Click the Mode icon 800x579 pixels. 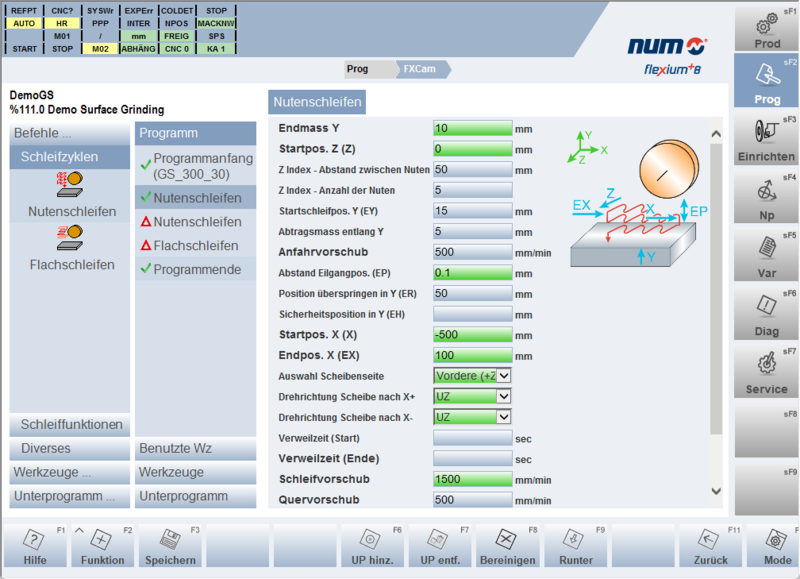click(x=778, y=545)
